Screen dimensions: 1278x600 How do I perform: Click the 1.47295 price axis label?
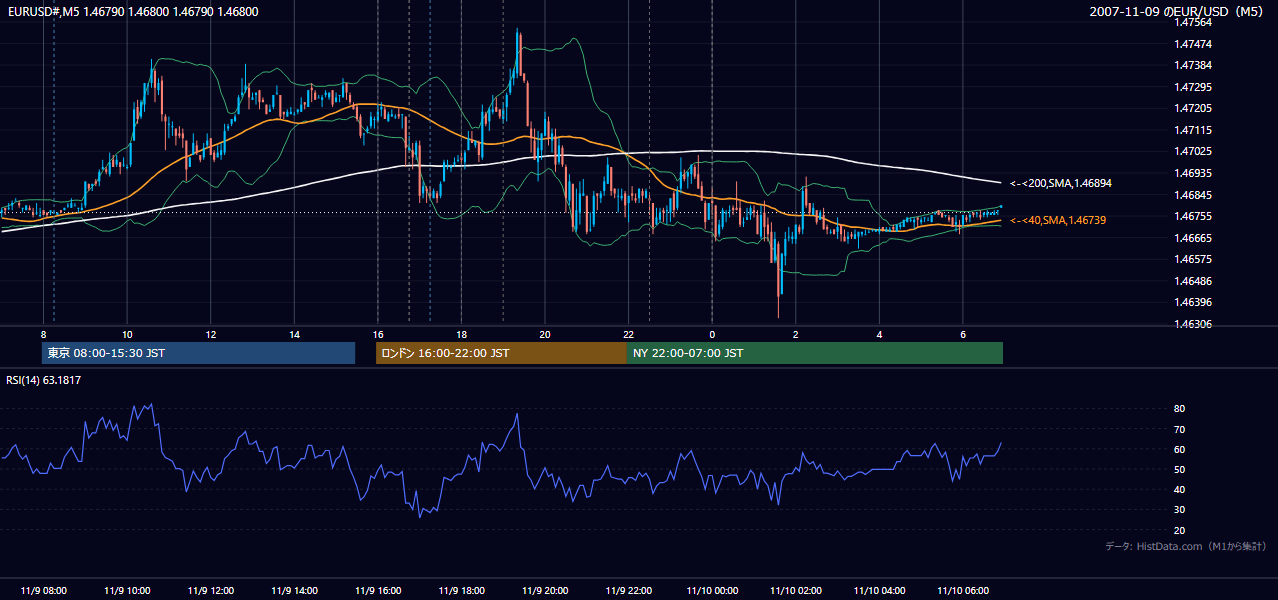[1193, 87]
